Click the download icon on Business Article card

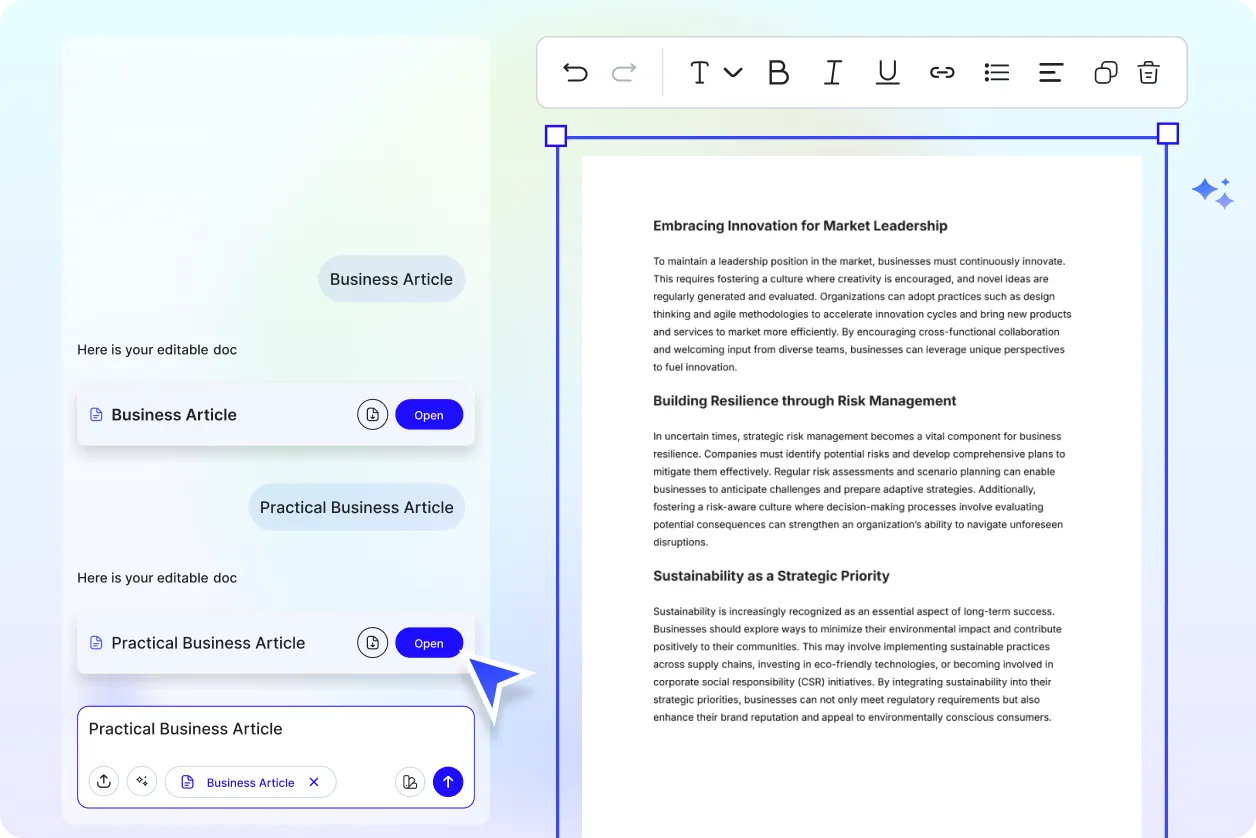click(x=372, y=414)
